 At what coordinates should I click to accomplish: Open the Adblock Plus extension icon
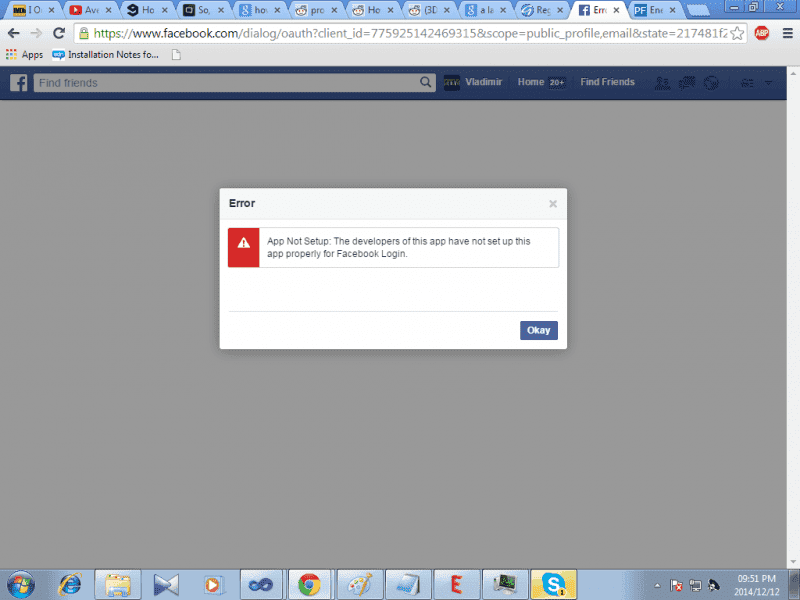click(762, 33)
